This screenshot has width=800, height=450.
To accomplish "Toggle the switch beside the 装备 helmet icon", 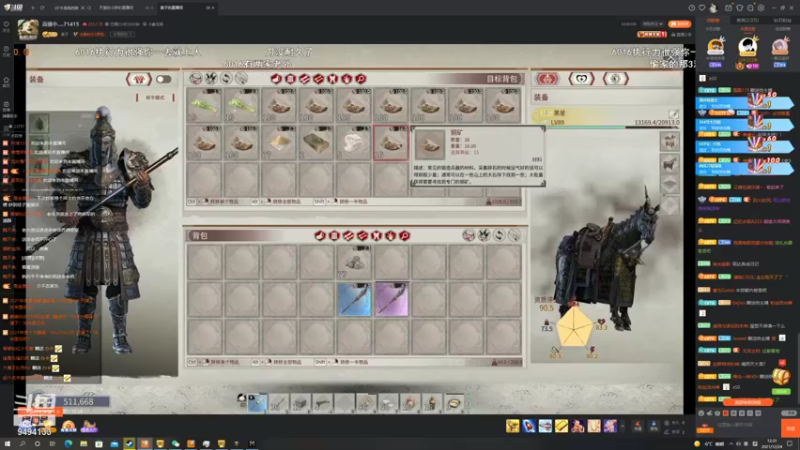I will click(163, 79).
